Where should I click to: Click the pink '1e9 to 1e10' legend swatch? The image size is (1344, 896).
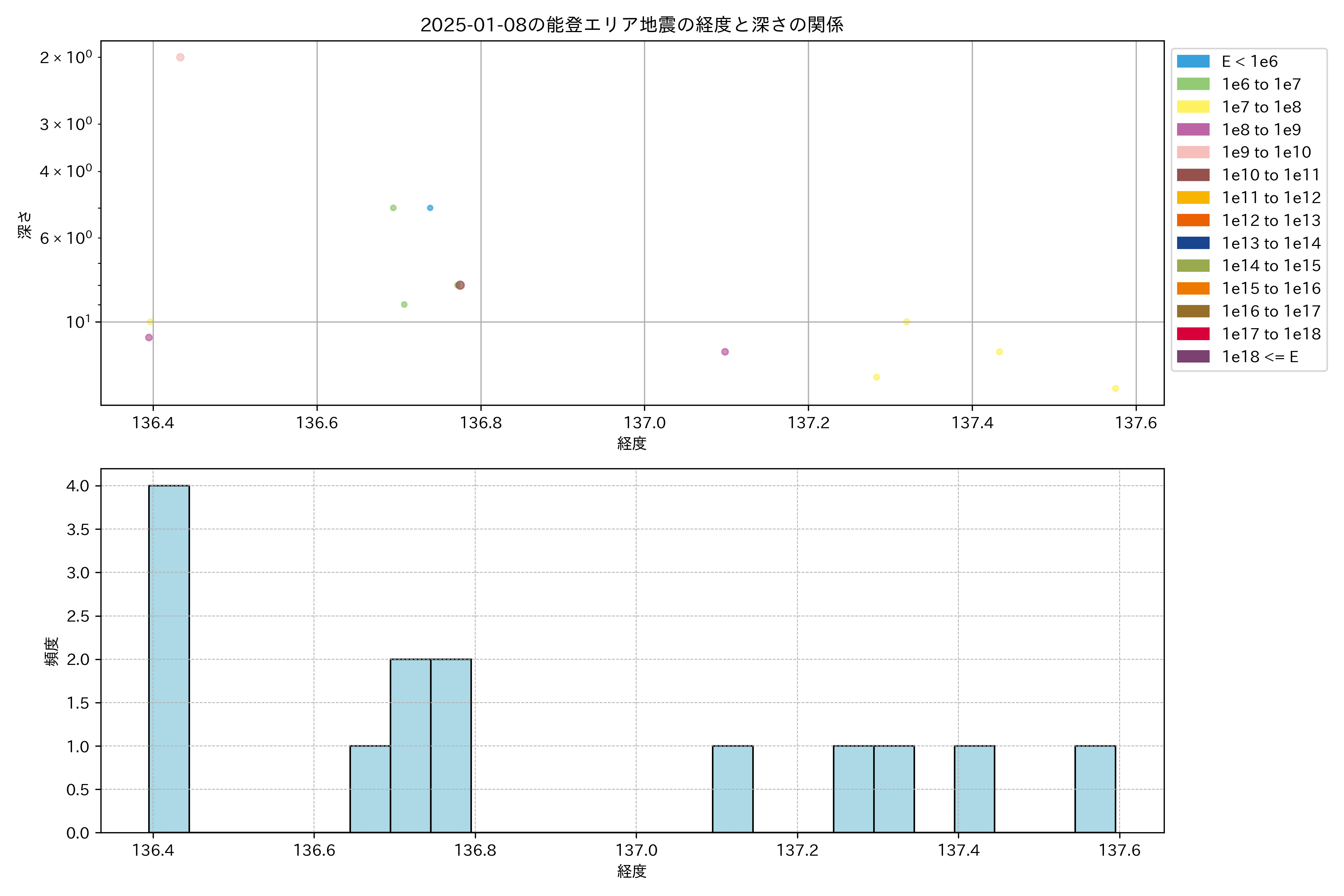point(1192,152)
